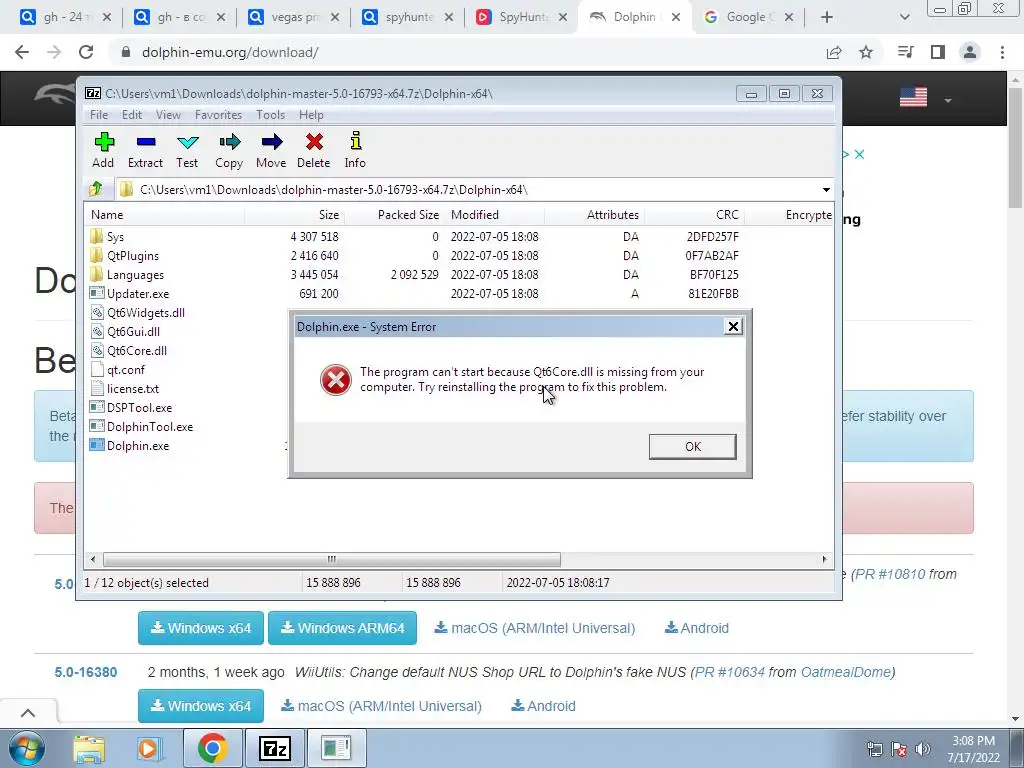Go up one folder level in 7-Zip
Viewport: 1024px width, 768px height.
(x=96, y=189)
